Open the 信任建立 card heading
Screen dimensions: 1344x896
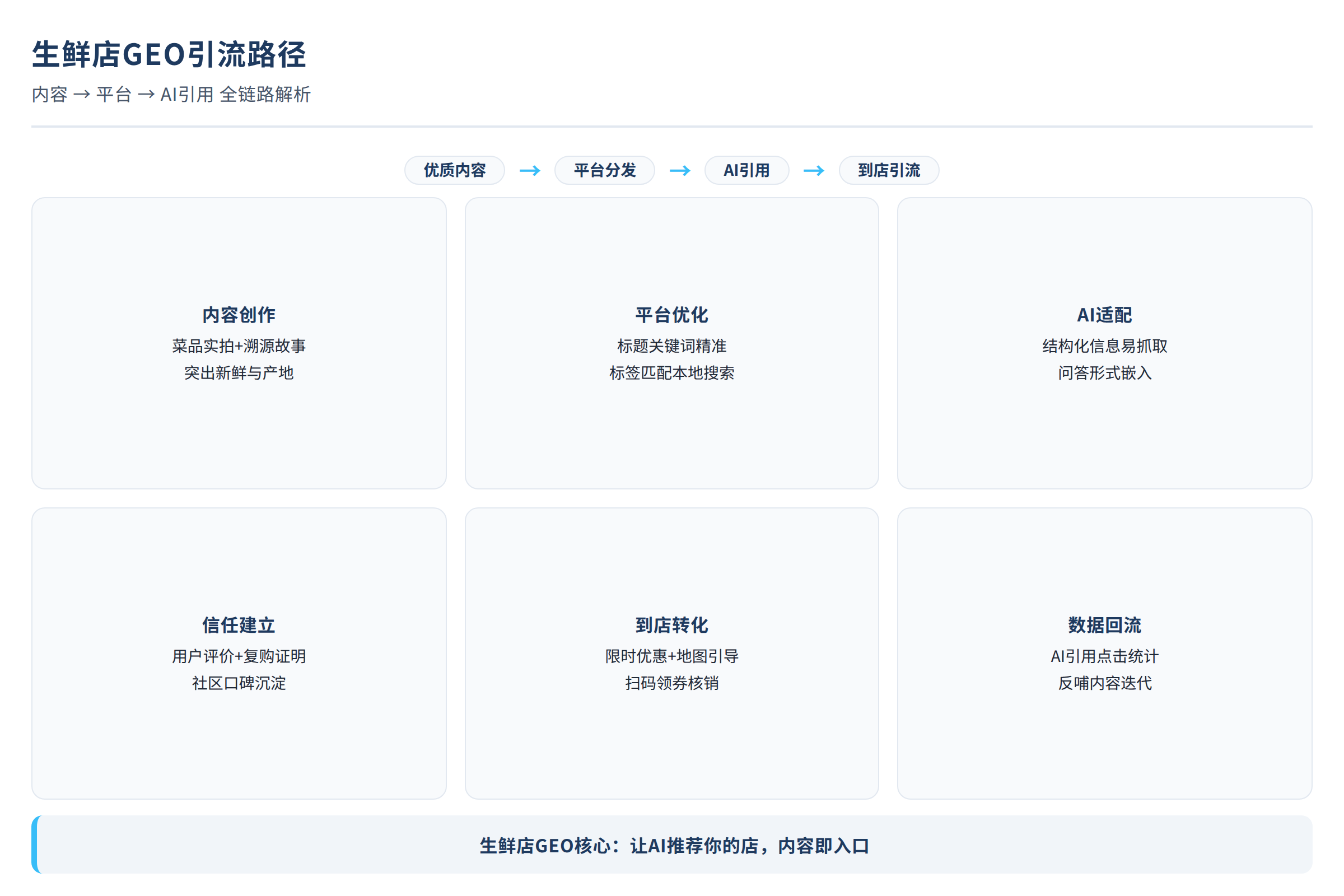coord(239,625)
